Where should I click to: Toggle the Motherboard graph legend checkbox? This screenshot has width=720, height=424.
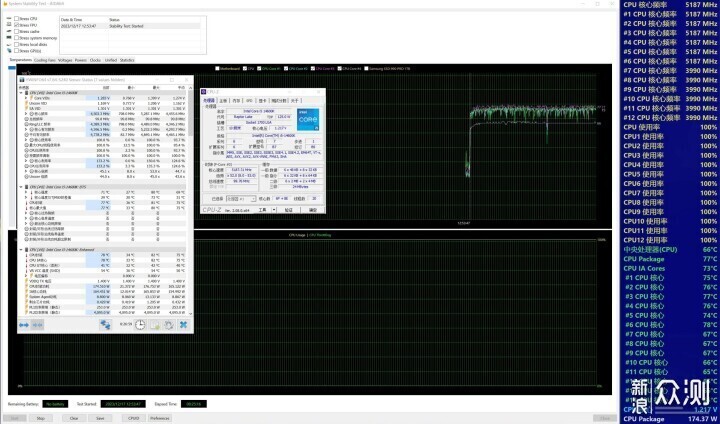pos(218,68)
